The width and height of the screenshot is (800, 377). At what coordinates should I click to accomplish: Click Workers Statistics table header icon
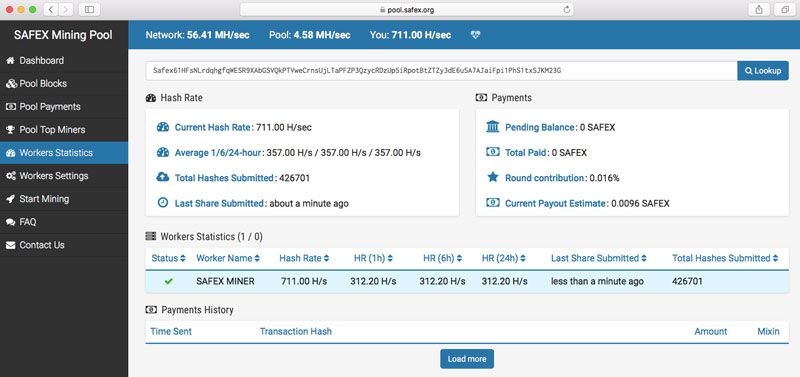pyautogui.click(x=151, y=237)
